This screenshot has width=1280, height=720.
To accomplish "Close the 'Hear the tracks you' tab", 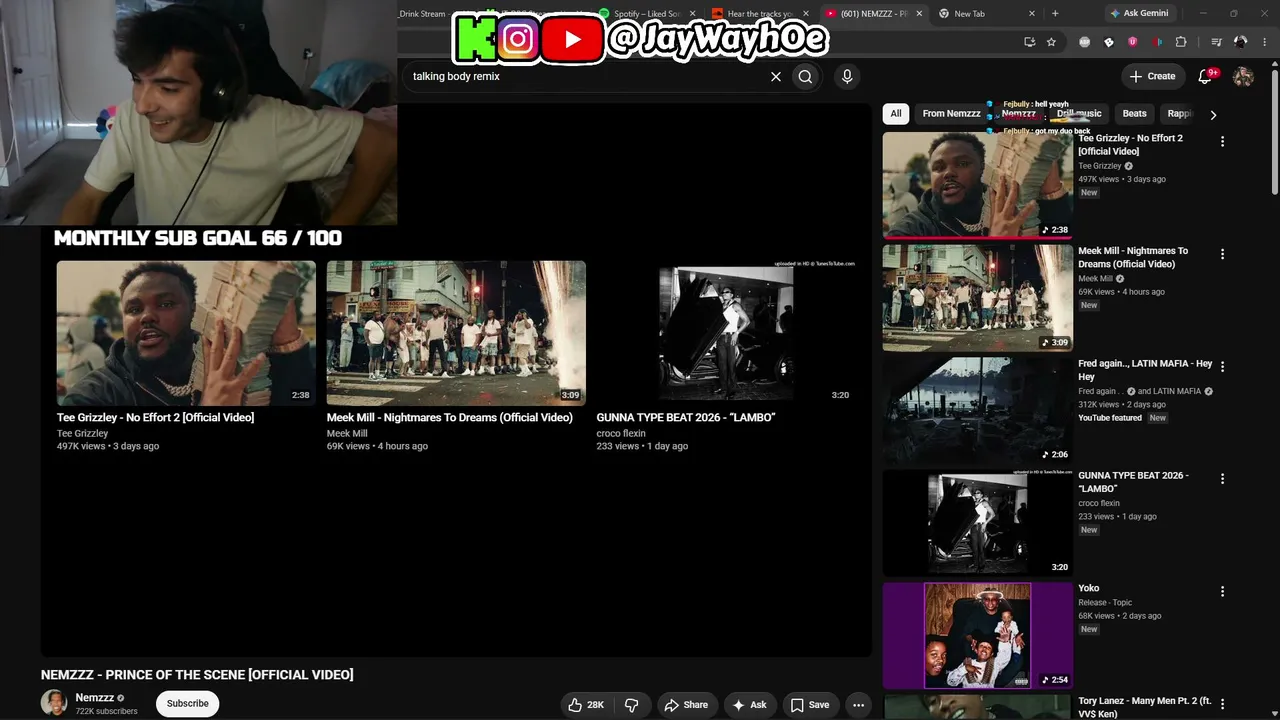I will point(806,14).
